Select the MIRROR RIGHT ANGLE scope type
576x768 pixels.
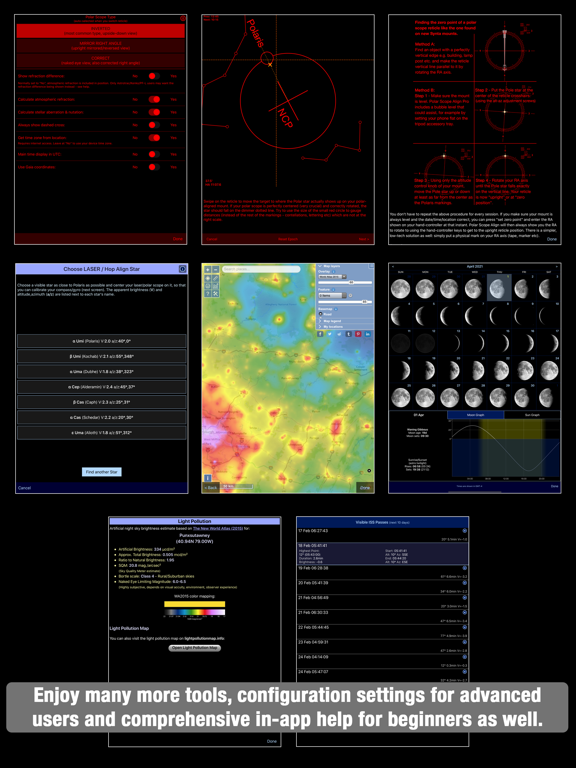point(100,46)
